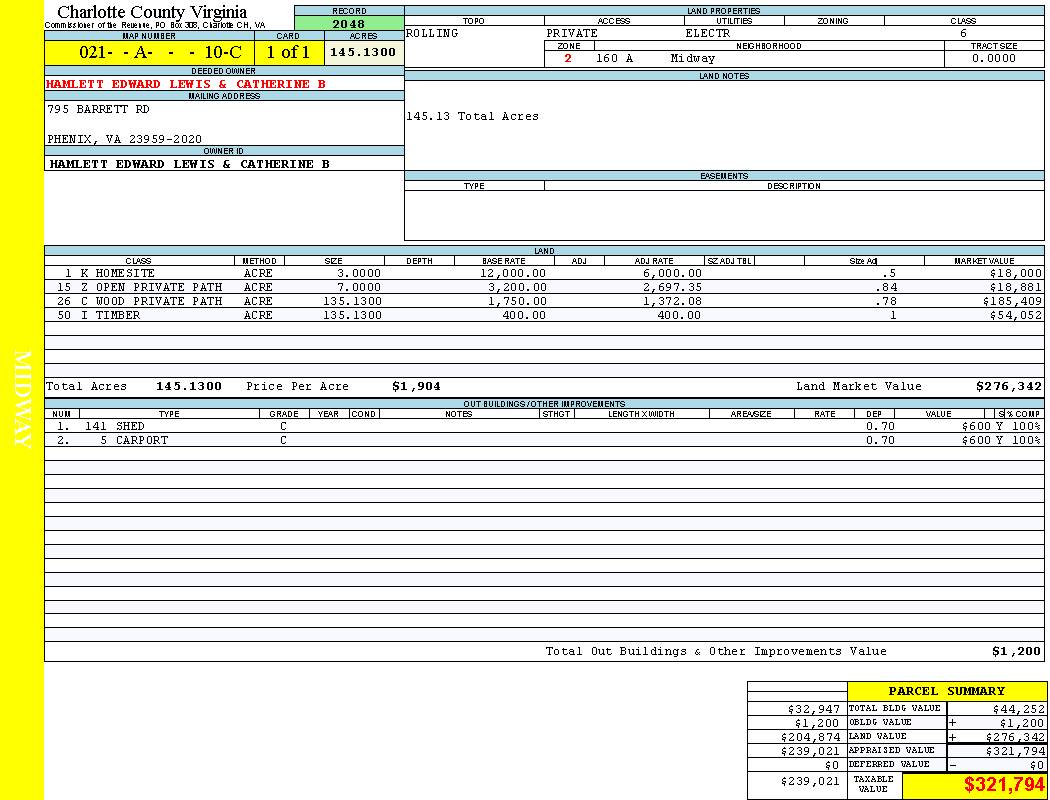
Task: Click the red deeded owner name
Action: 186,84
